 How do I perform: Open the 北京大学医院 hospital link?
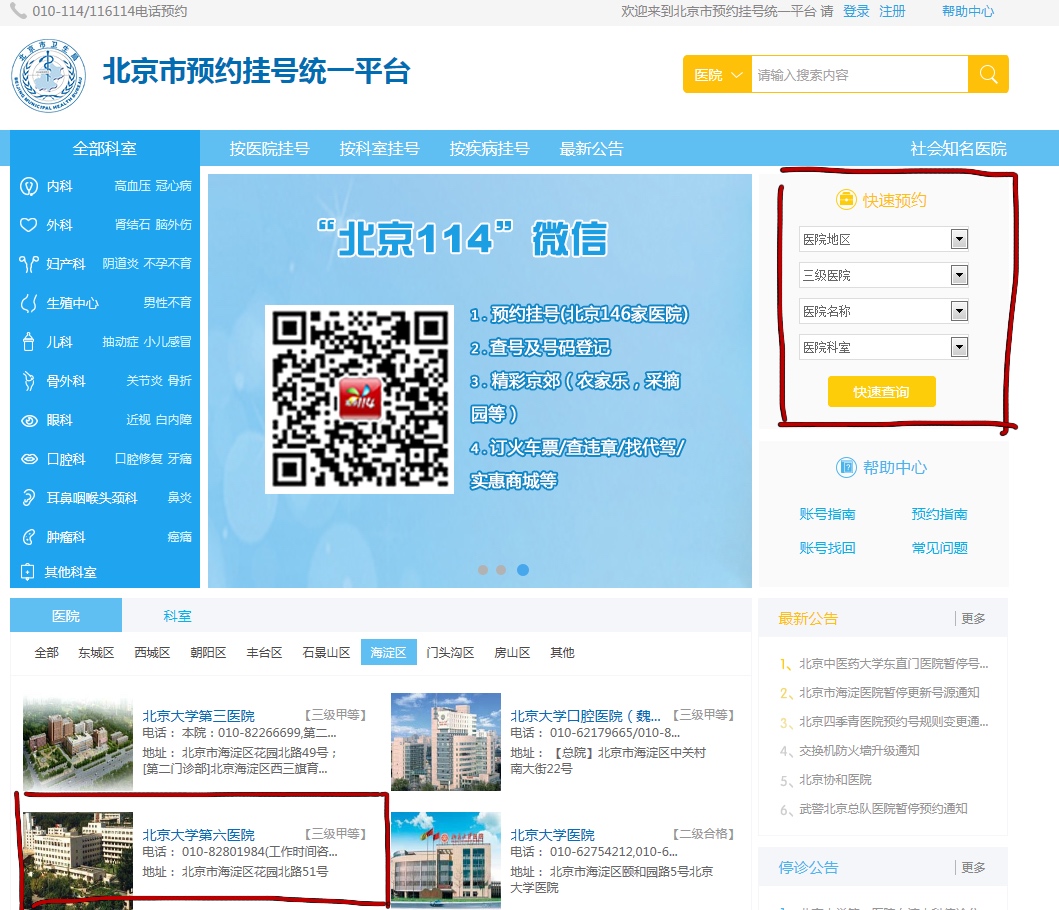[552, 835]
